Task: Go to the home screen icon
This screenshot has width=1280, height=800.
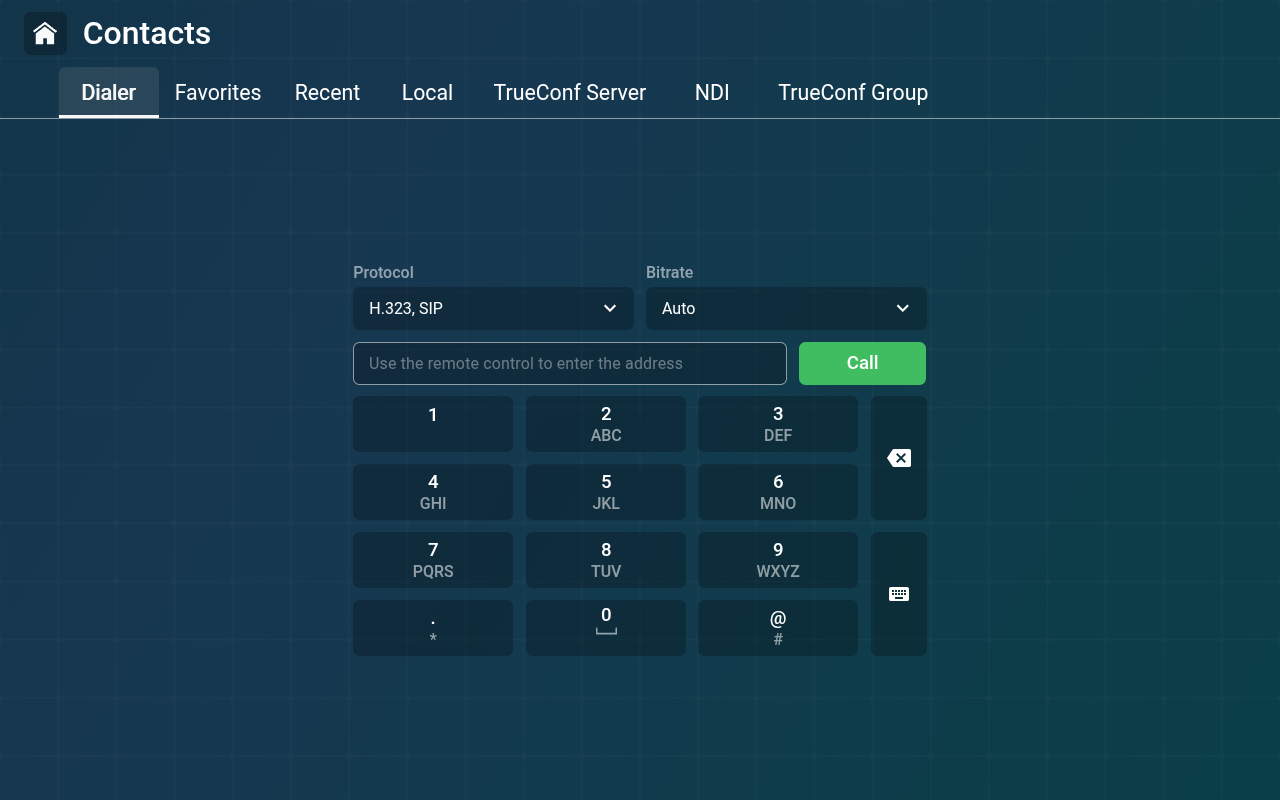Action: coord(45,34)
